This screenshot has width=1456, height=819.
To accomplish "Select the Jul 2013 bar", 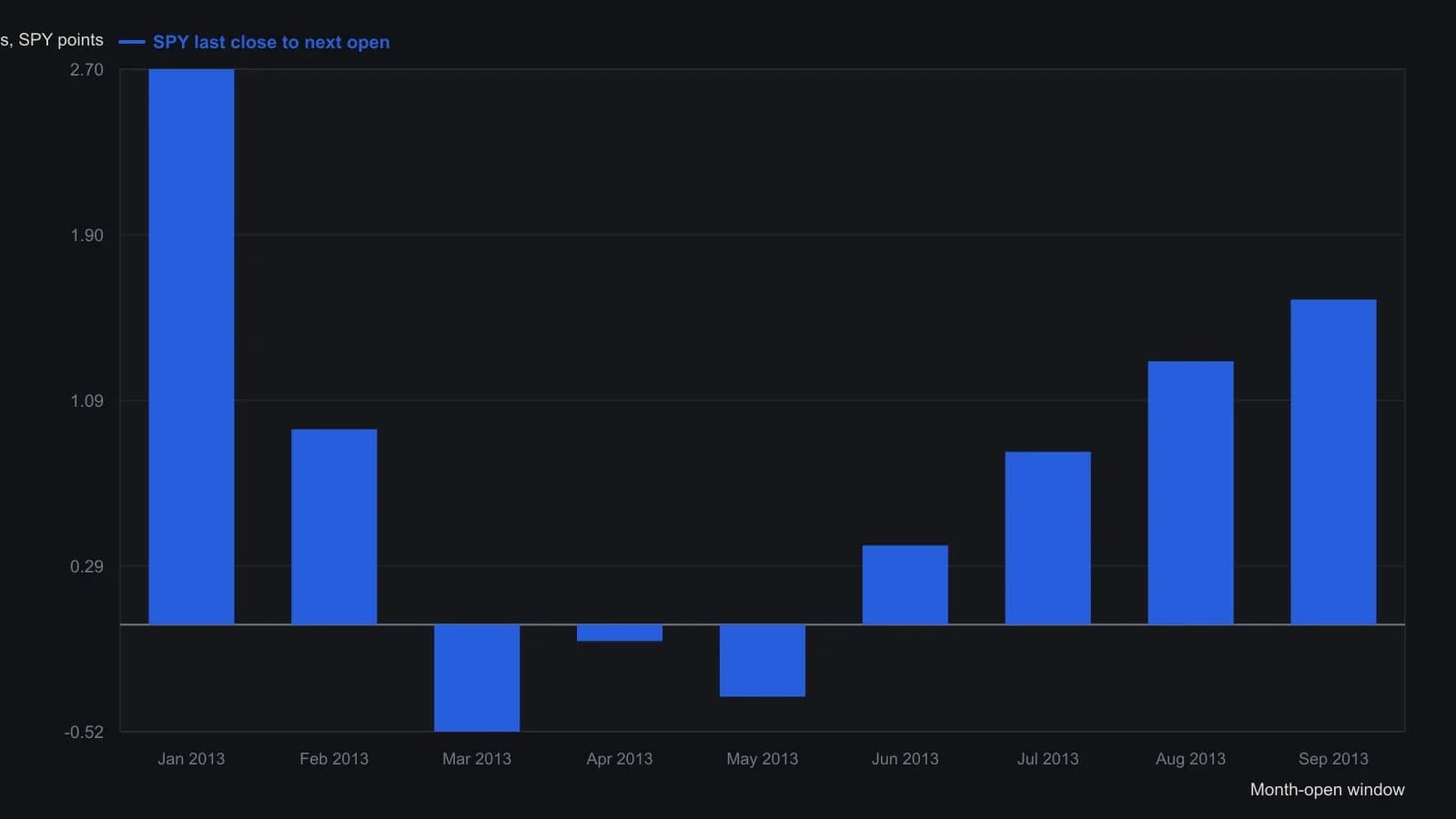I will click(x=1048, y=538).
